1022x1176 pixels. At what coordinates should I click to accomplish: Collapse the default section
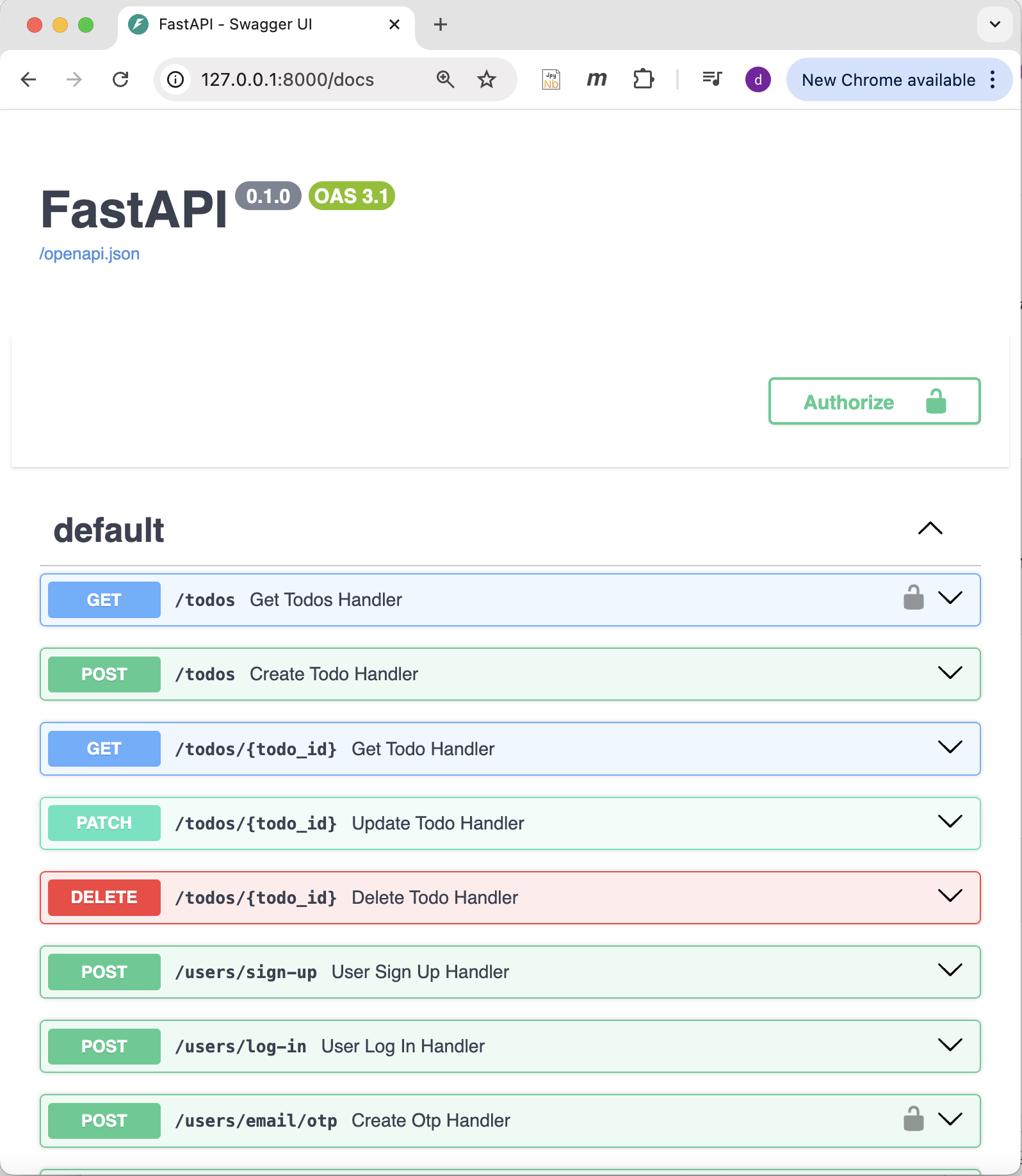(930, 528)
